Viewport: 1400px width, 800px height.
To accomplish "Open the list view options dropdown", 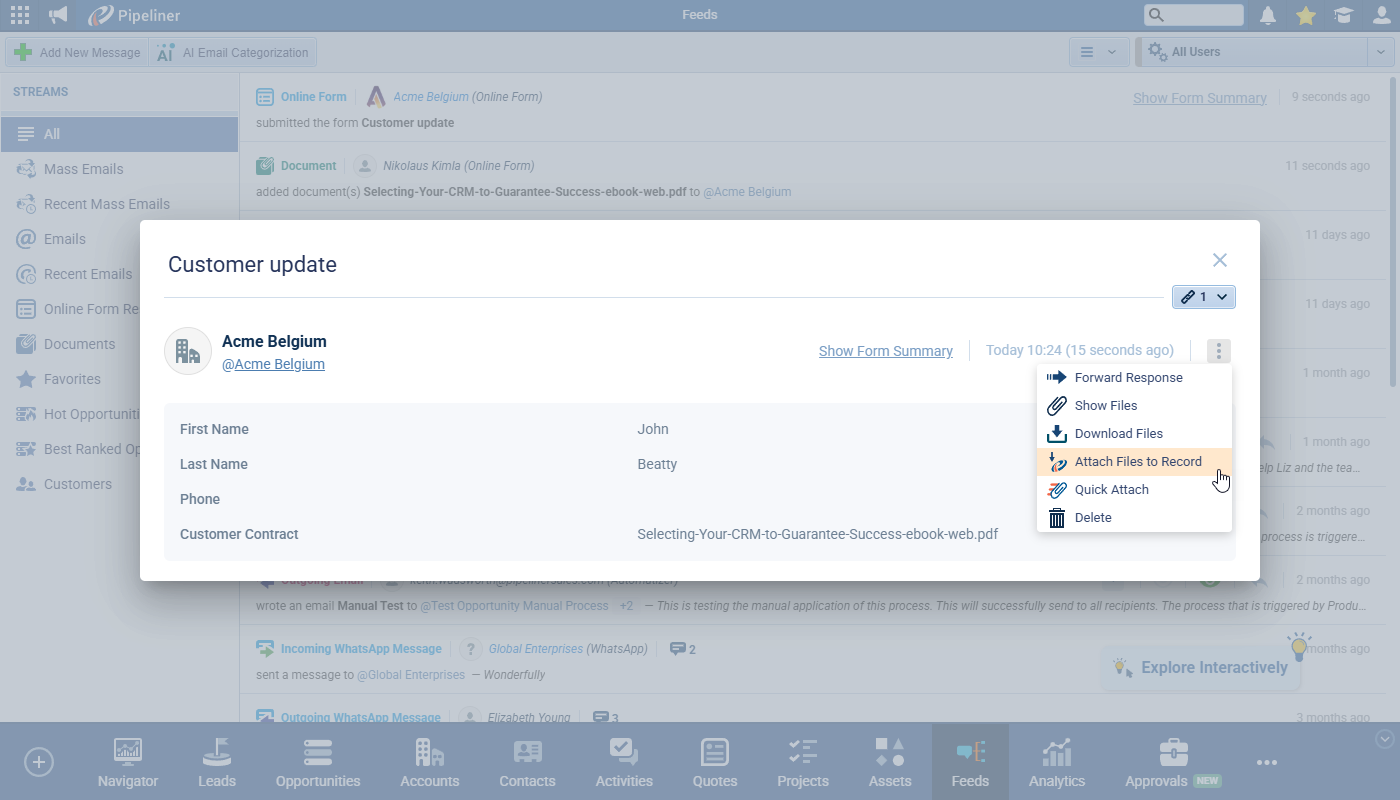I will point(1099,52).
